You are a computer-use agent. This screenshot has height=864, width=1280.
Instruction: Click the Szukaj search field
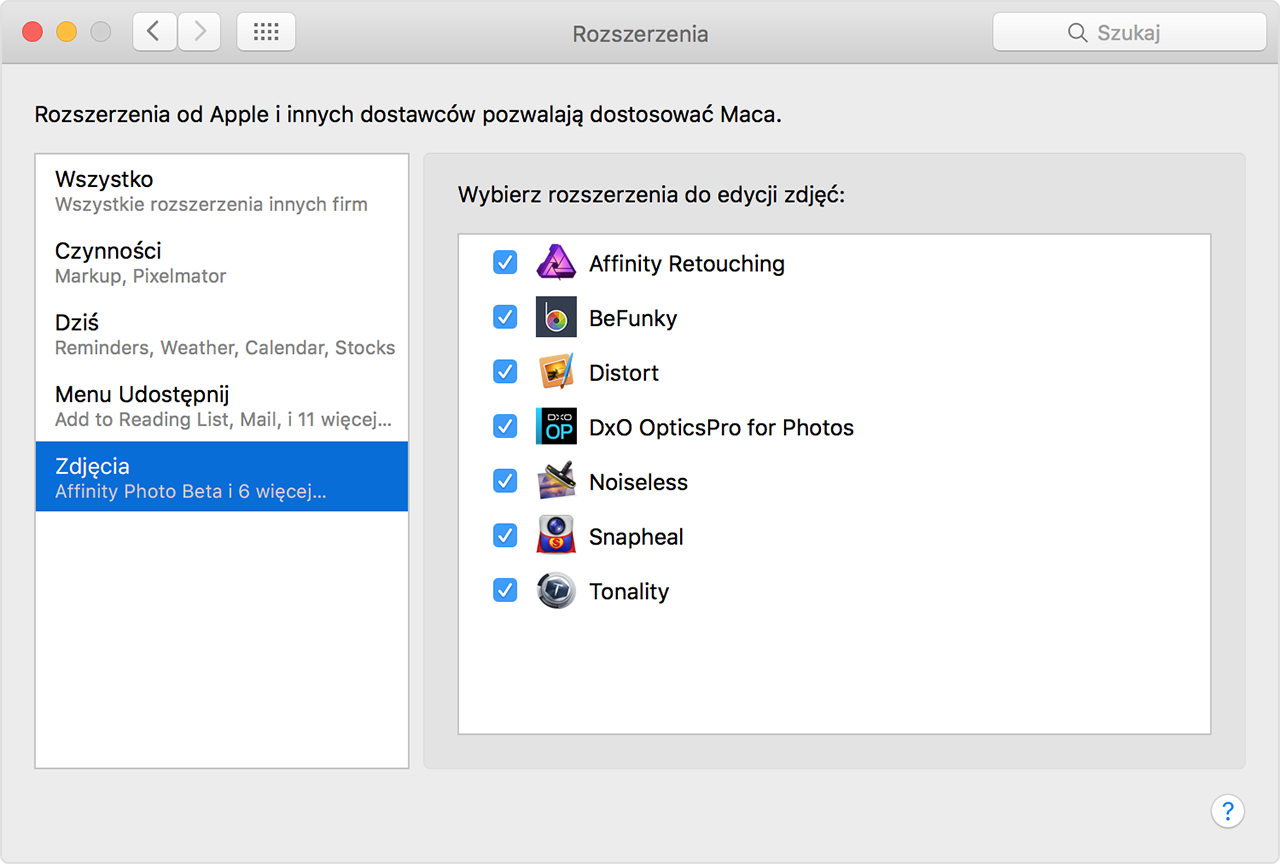(1129, 32)
